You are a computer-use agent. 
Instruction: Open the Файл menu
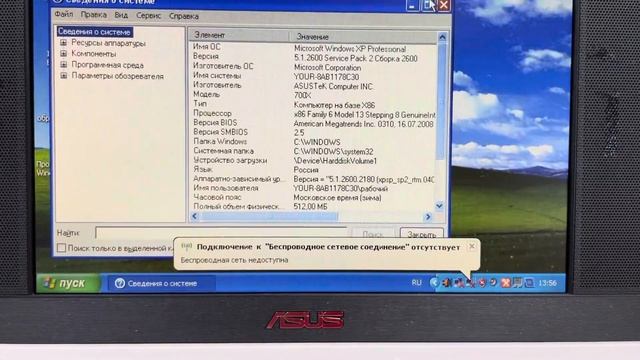[x=64, y=15]
